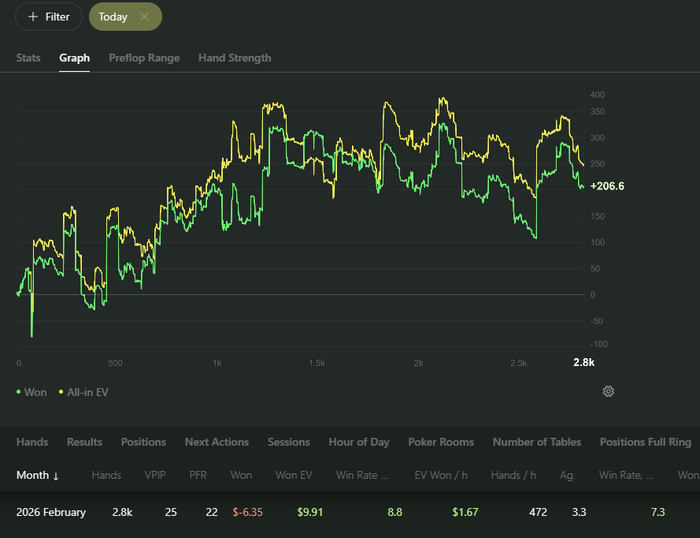Toggle the All-in EV legend series
700x538 pixels.
[x=83, y=392]
